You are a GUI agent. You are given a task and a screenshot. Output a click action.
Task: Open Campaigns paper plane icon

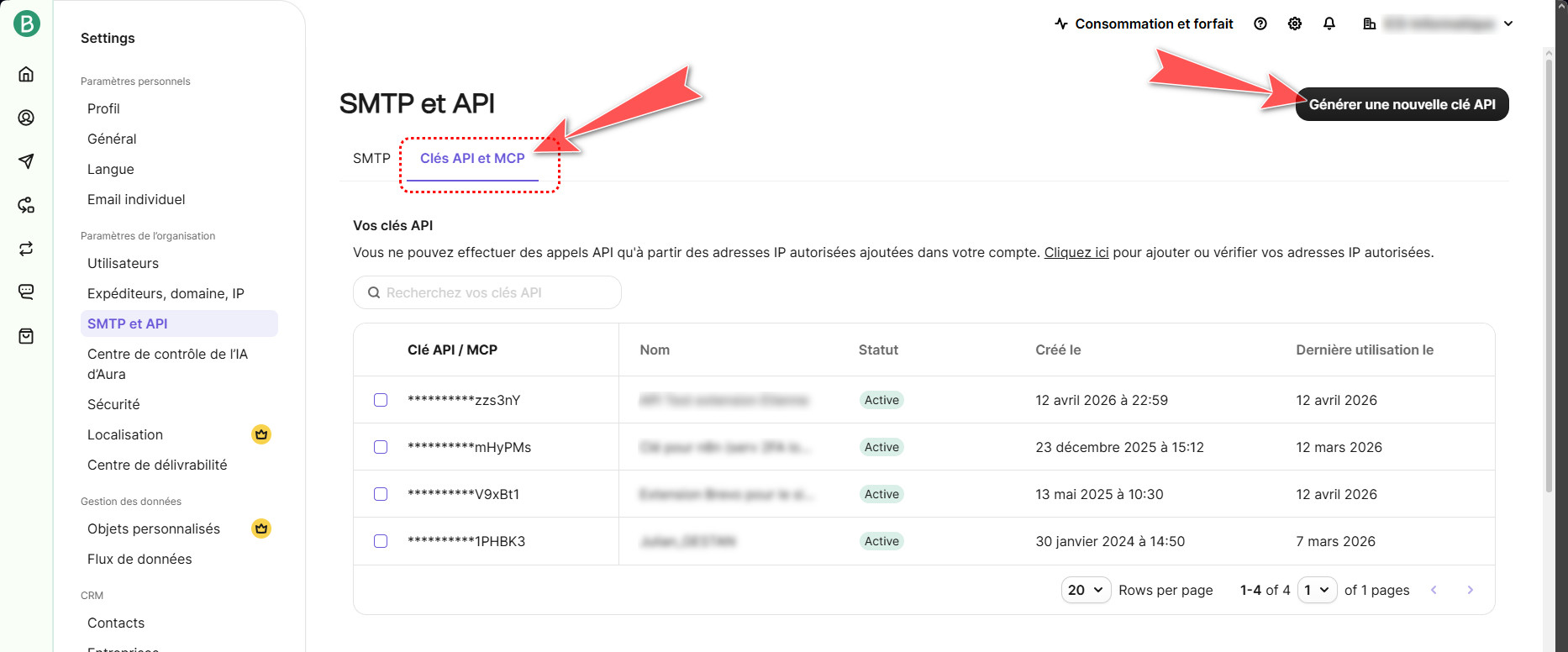pos(26,161)
